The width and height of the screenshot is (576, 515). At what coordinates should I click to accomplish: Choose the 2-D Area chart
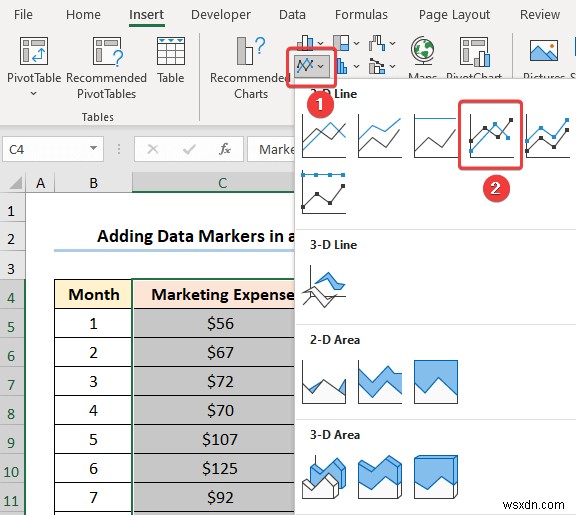click(x=324, y=382)
